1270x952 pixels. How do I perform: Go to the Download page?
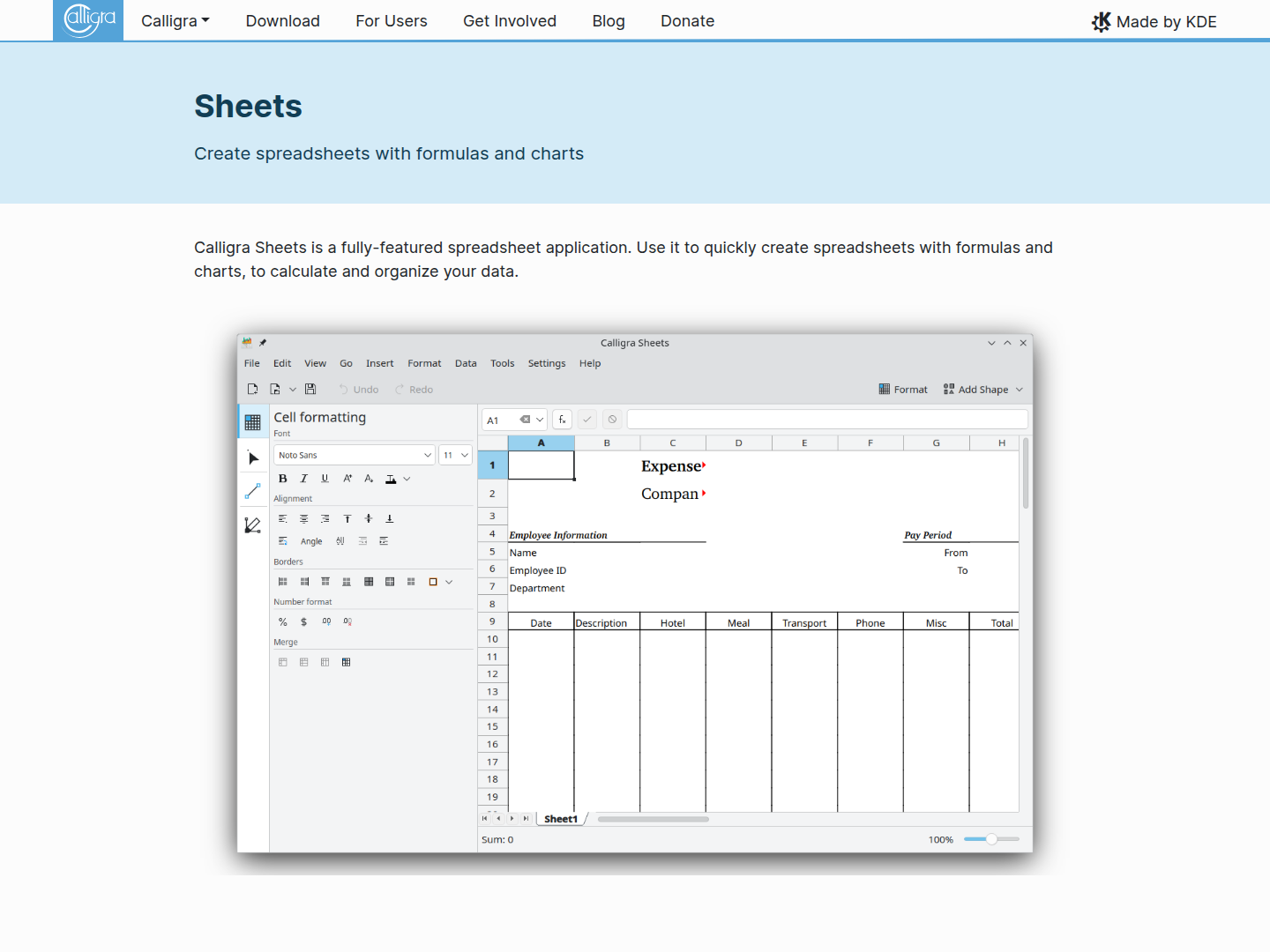[x=283, y=21]
